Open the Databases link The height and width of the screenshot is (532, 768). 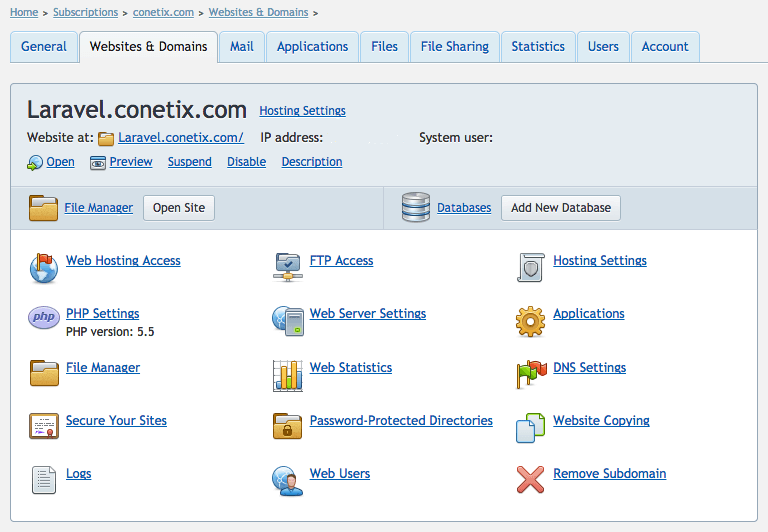click(464, 208)
